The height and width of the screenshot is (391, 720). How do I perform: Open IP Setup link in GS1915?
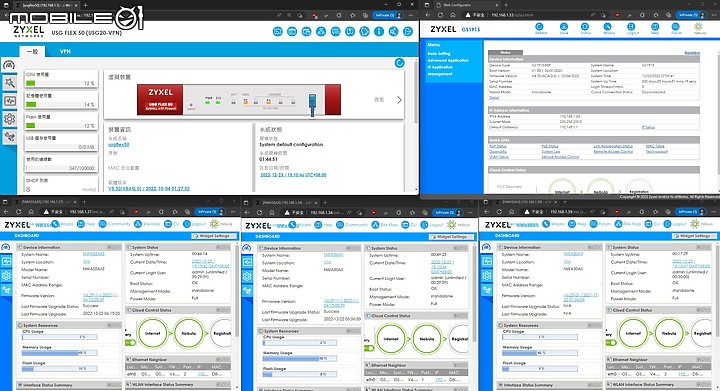(648, 127)
